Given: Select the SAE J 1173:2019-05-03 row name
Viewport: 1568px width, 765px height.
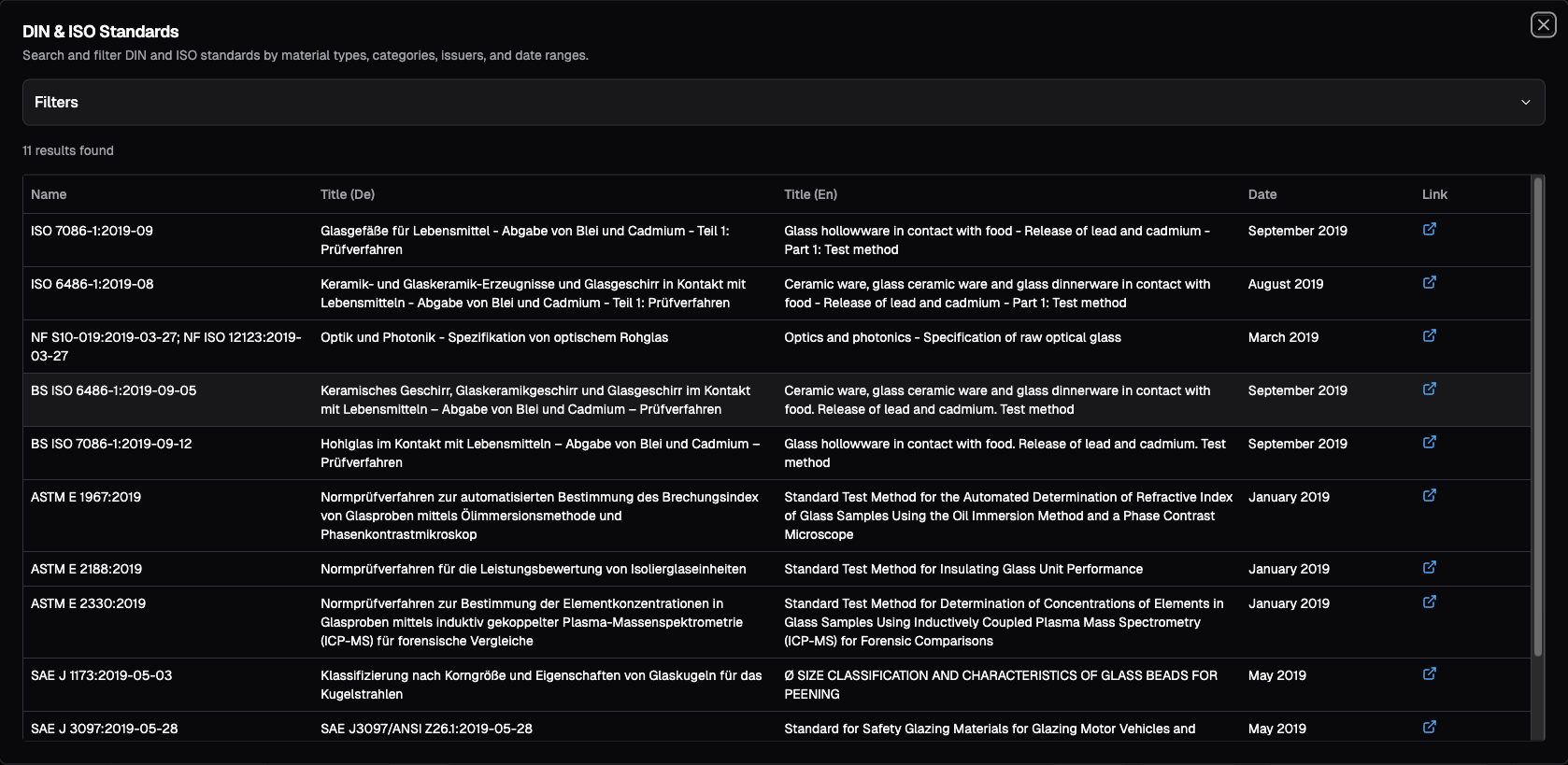Looking at the screenshot, I should coord(102,675).
